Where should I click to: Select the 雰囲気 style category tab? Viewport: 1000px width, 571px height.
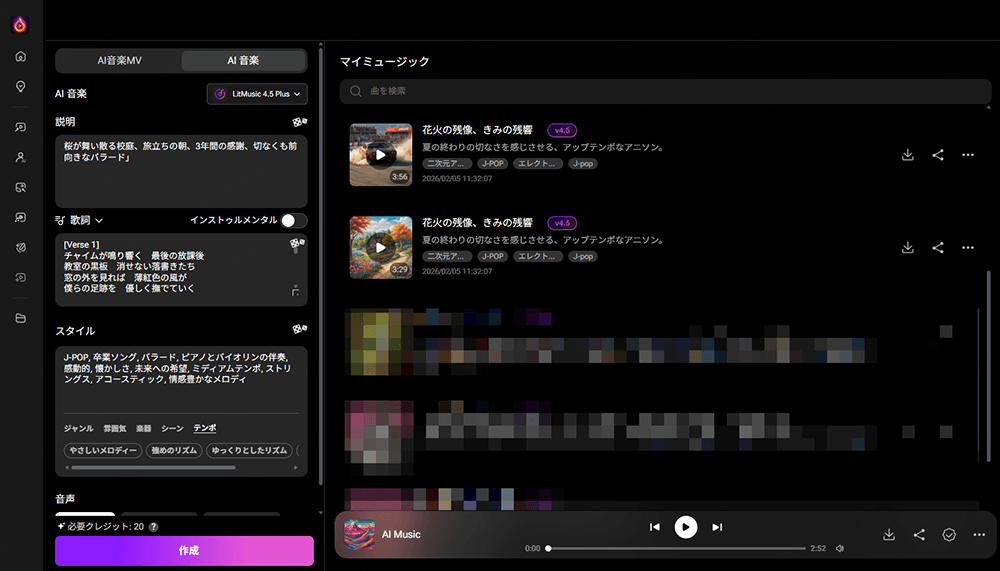point(115,428)
